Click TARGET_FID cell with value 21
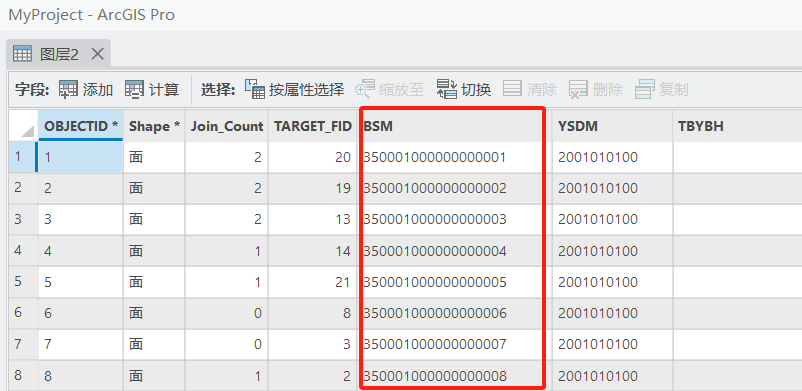Image resolution: width=802 pixels, height=391 pixels. coord(313,282)
